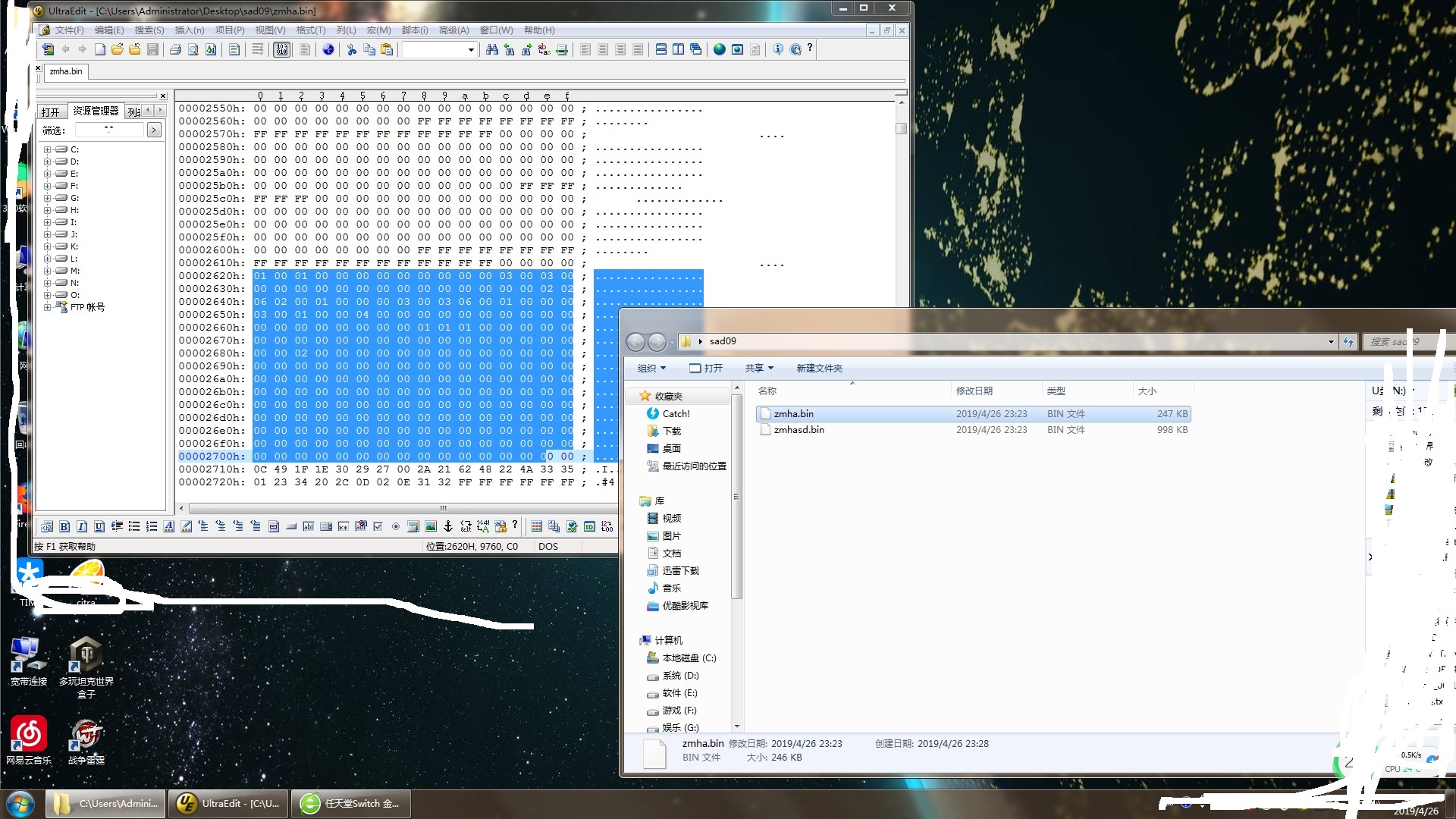Click the filter input field
The width and height of the screenshot is (1456, 819).
click(109, 130)
